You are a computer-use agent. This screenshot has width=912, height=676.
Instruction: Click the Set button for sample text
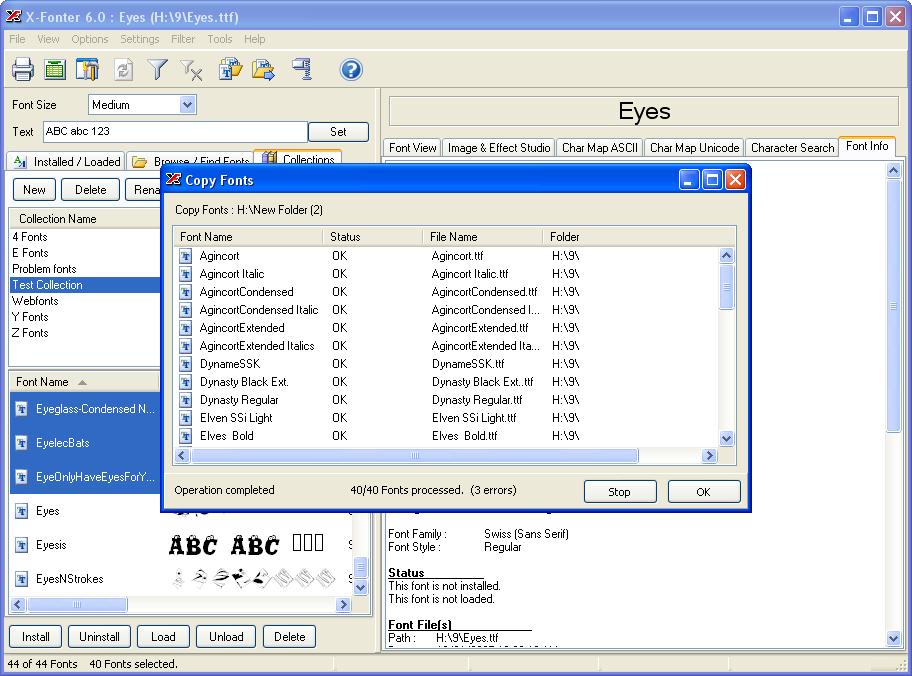pos(338,132)
